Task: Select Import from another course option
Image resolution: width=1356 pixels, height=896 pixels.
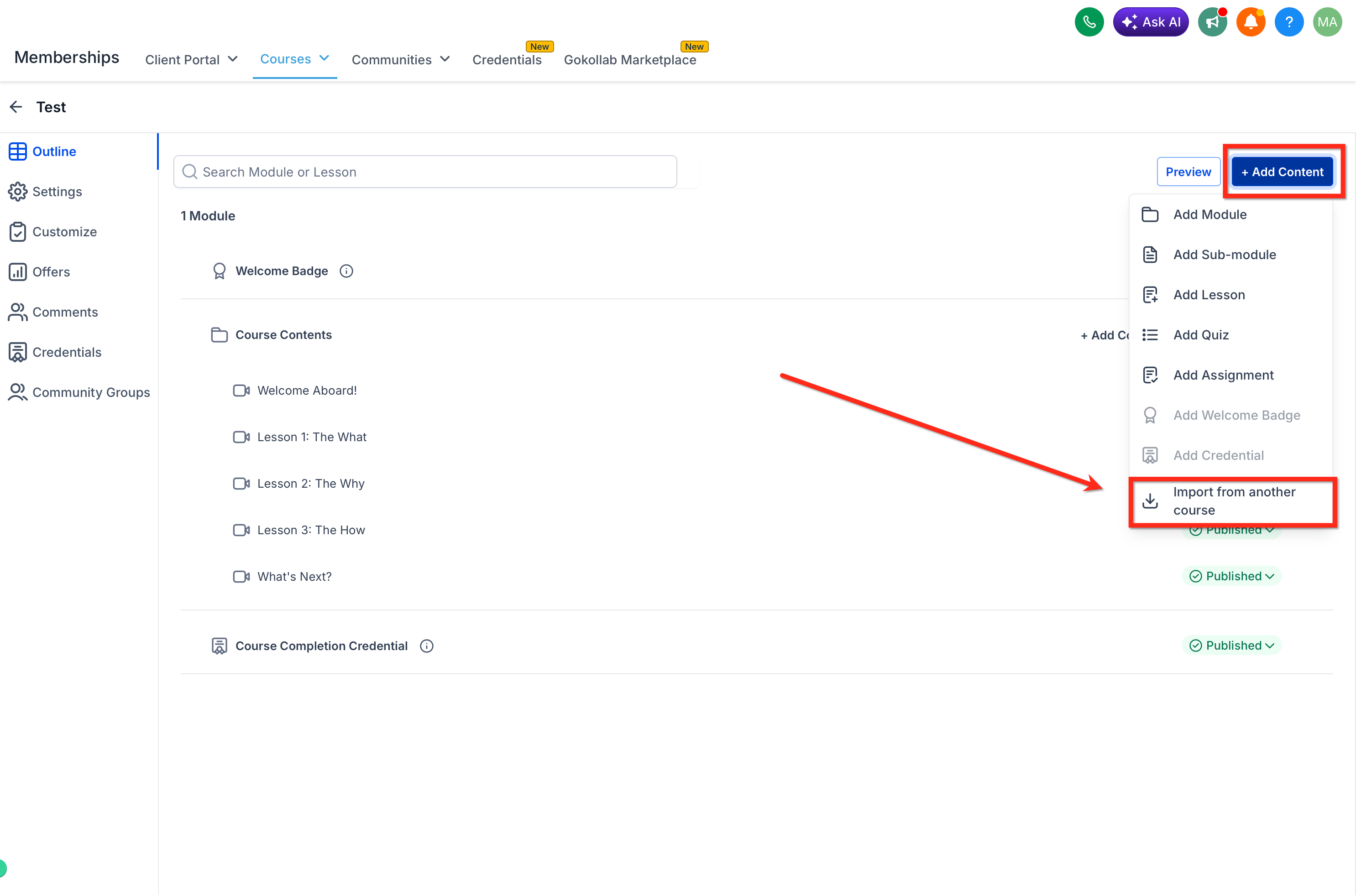Action: click(x=1232, y=501)
